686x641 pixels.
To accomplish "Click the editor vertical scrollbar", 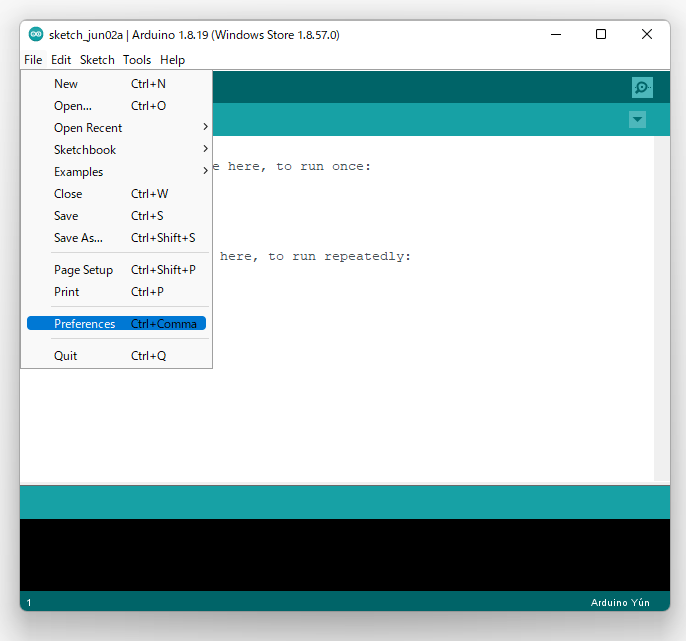I will coord(662,309).
